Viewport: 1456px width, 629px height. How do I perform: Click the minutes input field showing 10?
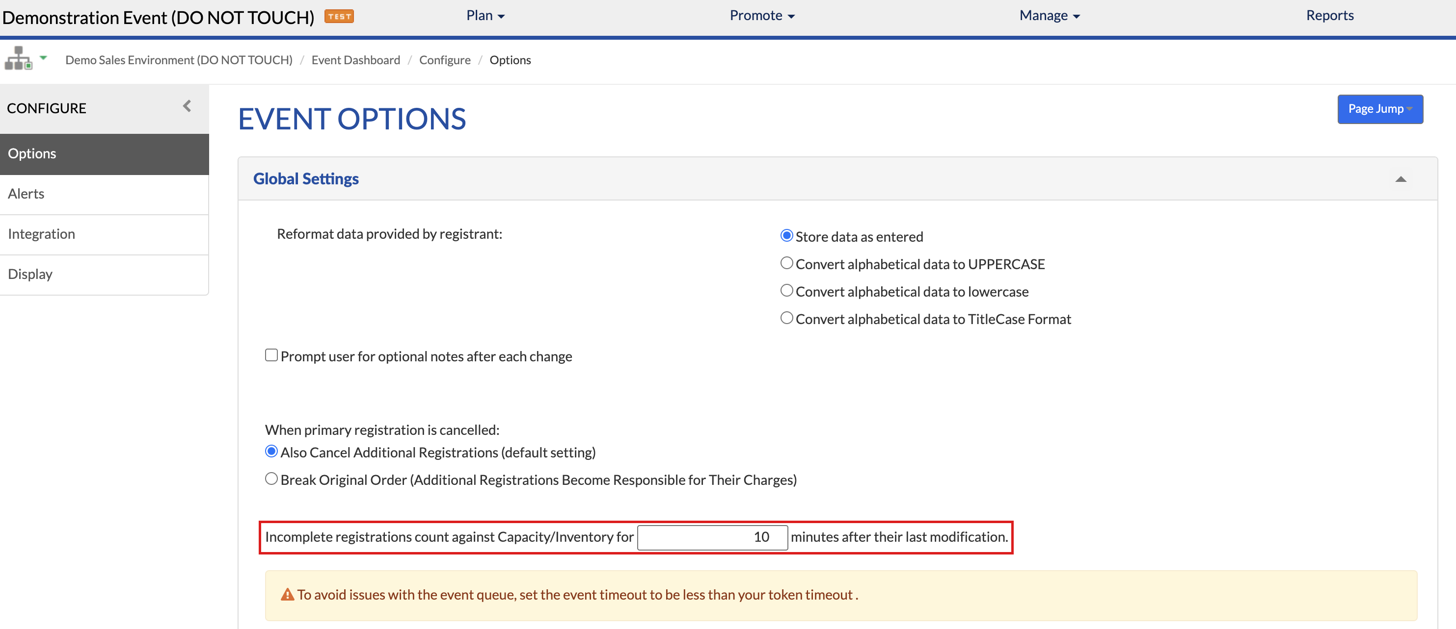pos(713,537)
